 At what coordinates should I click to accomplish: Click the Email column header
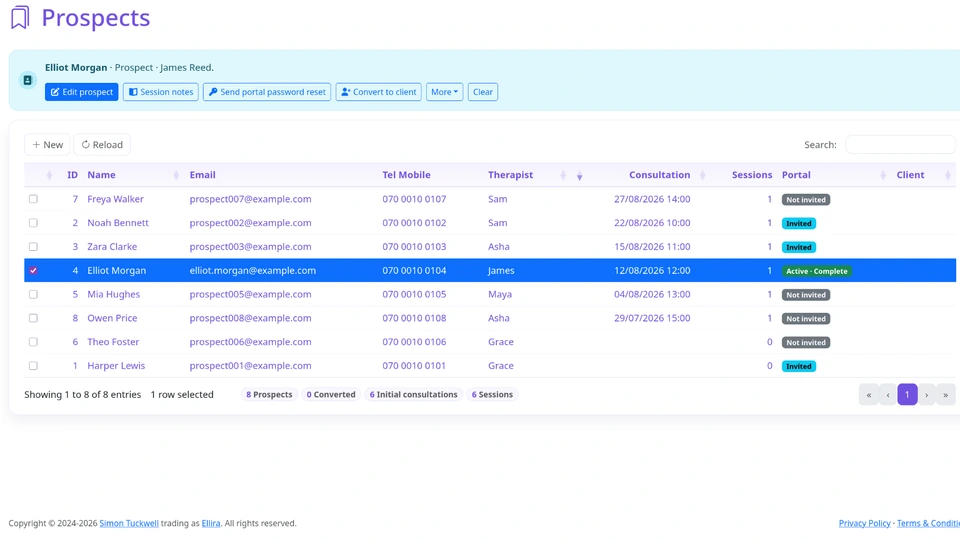point(202,174)
